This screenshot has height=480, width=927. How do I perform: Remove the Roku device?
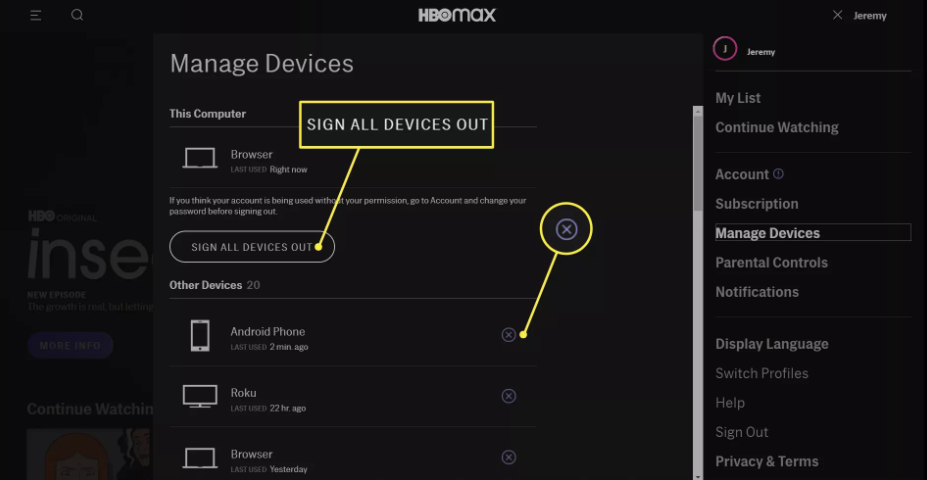coord(508,396)
